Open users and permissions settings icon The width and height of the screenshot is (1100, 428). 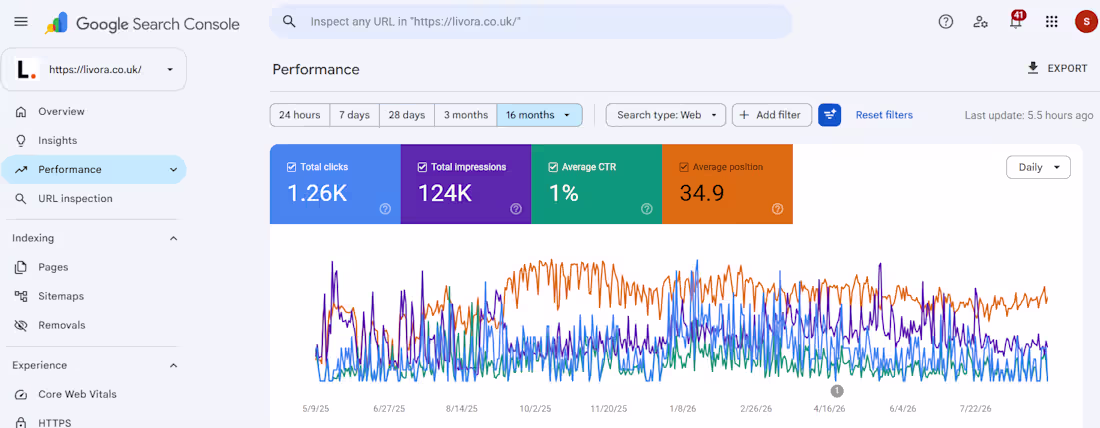981,22
